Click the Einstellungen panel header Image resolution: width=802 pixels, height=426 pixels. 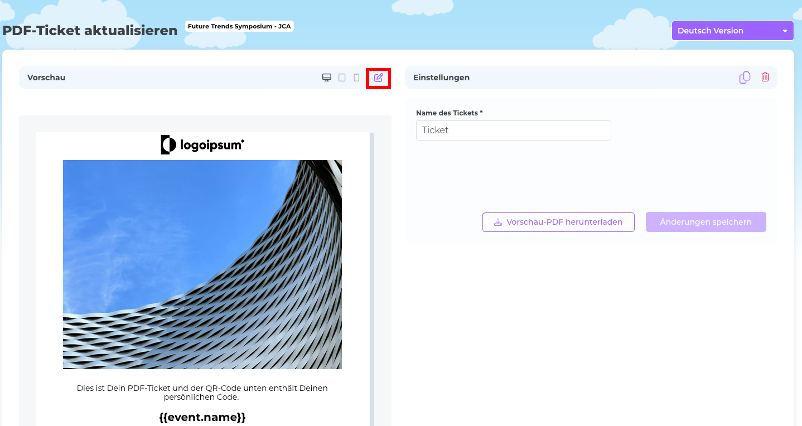coord(560,77)
